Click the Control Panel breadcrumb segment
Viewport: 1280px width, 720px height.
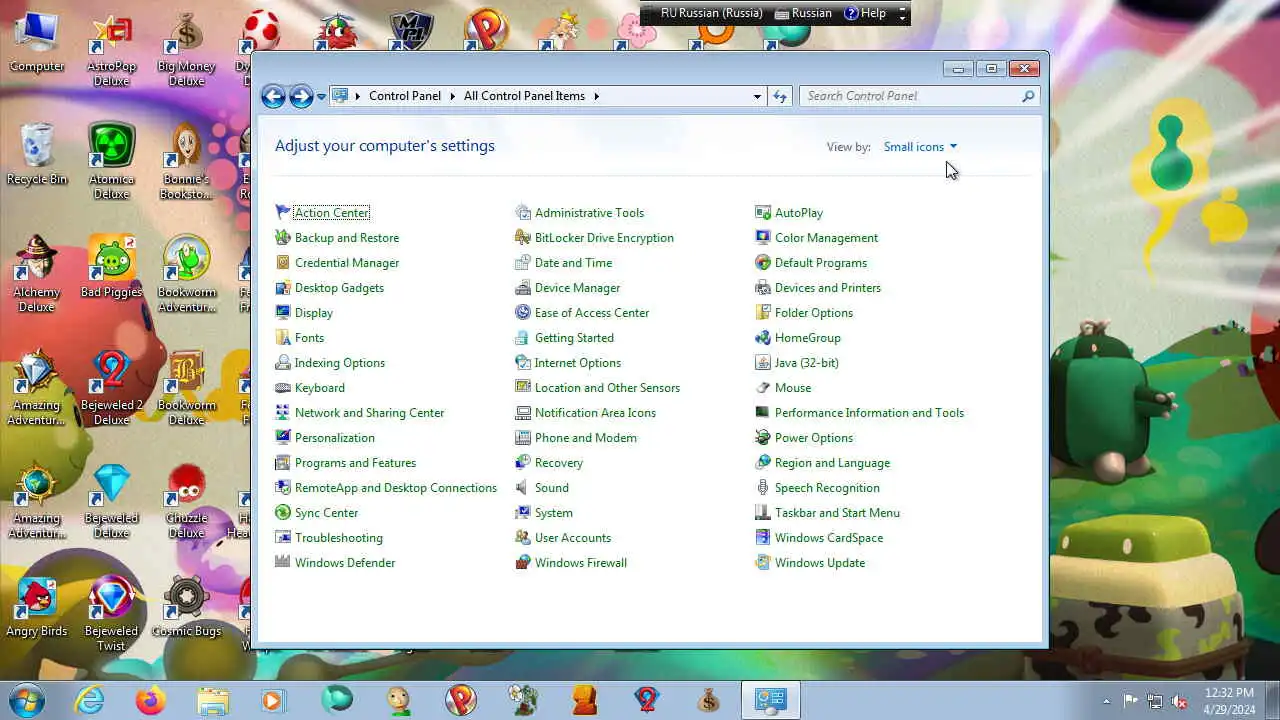pyautogui.click(x=405, y=96)
